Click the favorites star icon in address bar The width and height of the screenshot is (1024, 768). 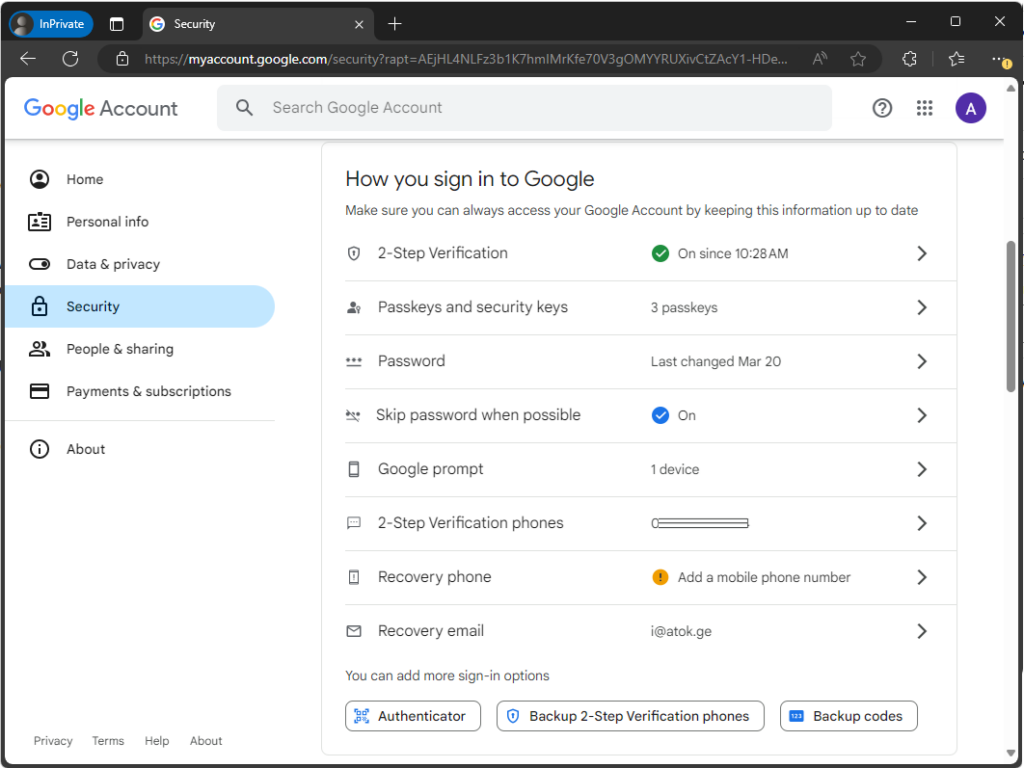(859, 59)
